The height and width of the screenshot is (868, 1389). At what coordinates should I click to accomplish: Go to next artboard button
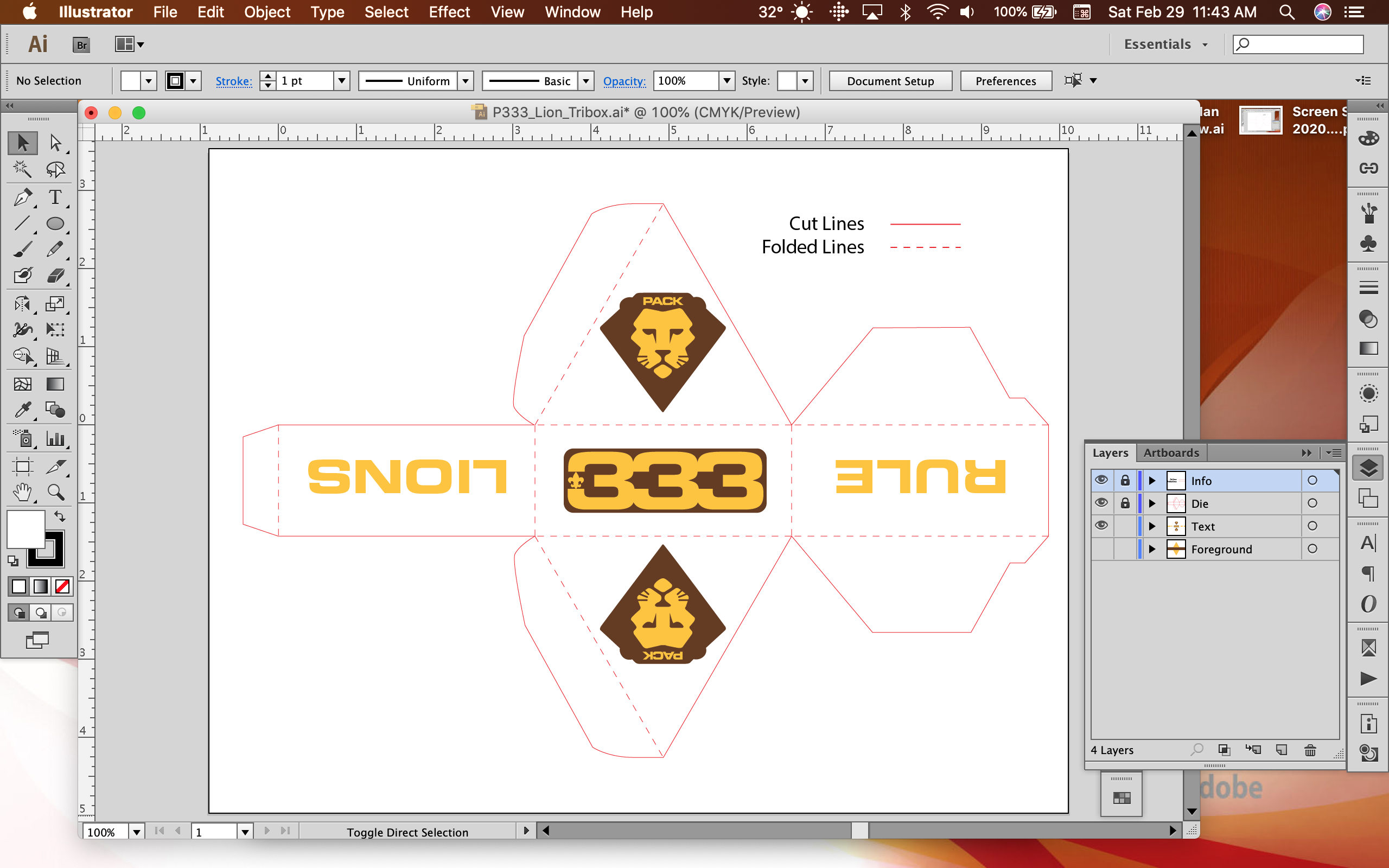point(267,831)
